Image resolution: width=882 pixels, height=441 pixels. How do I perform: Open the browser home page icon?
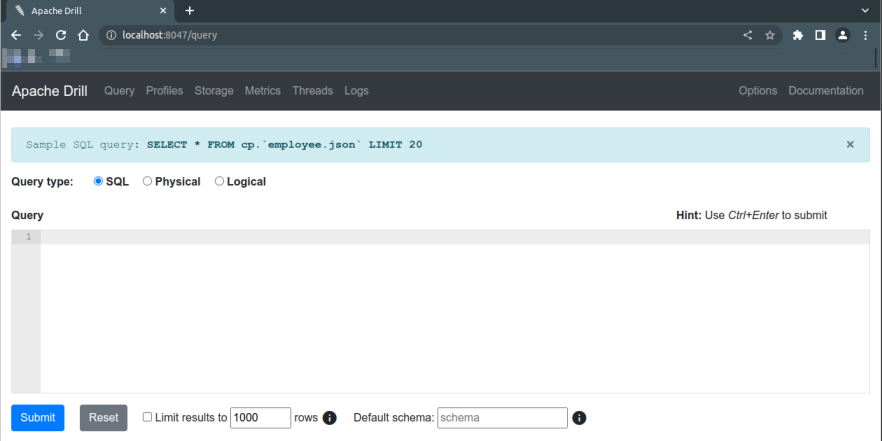(x=83, y=35)
